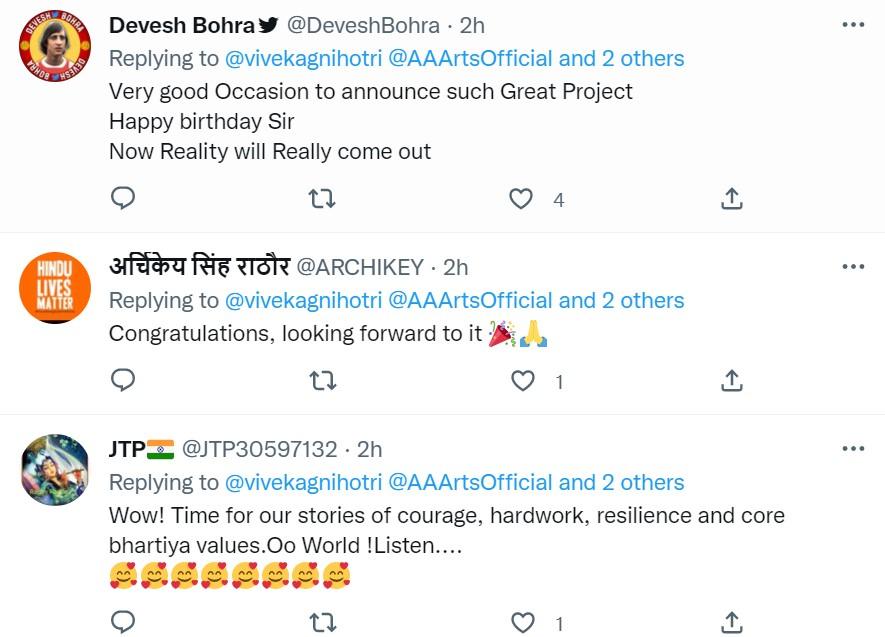Image resolution: width=885 pixels, height=637 pixels.
Task: Like JTP's reply
Action: [521, 622]
